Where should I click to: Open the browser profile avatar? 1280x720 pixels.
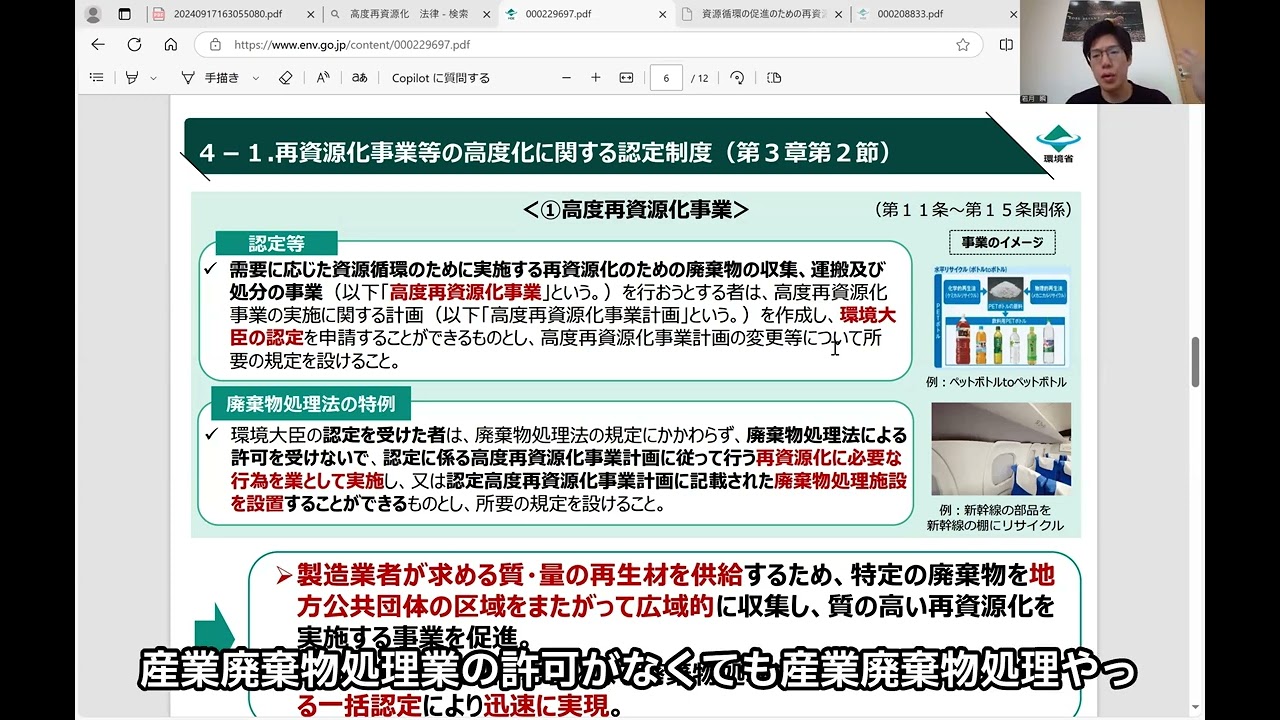click(93, 14)
